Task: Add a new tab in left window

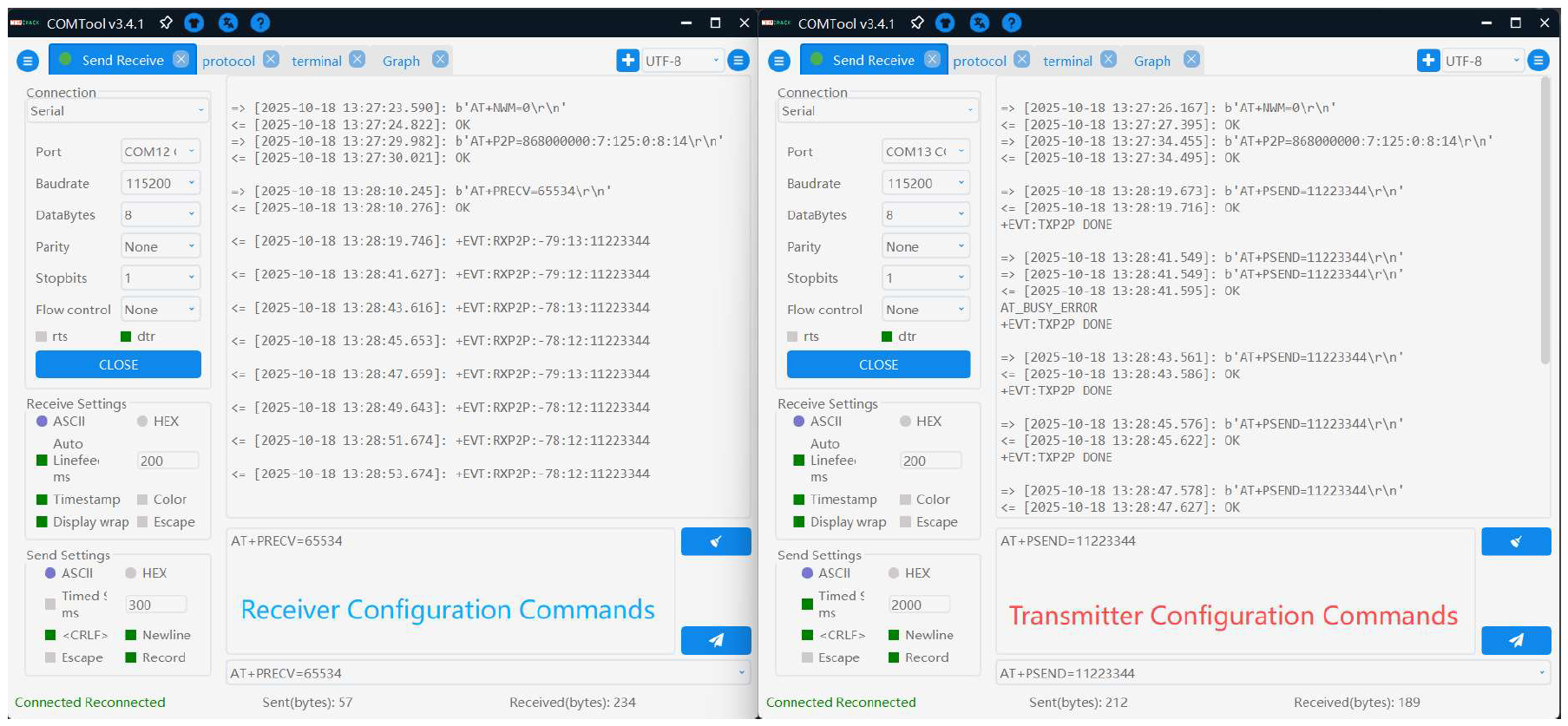Action: point(627,60)
